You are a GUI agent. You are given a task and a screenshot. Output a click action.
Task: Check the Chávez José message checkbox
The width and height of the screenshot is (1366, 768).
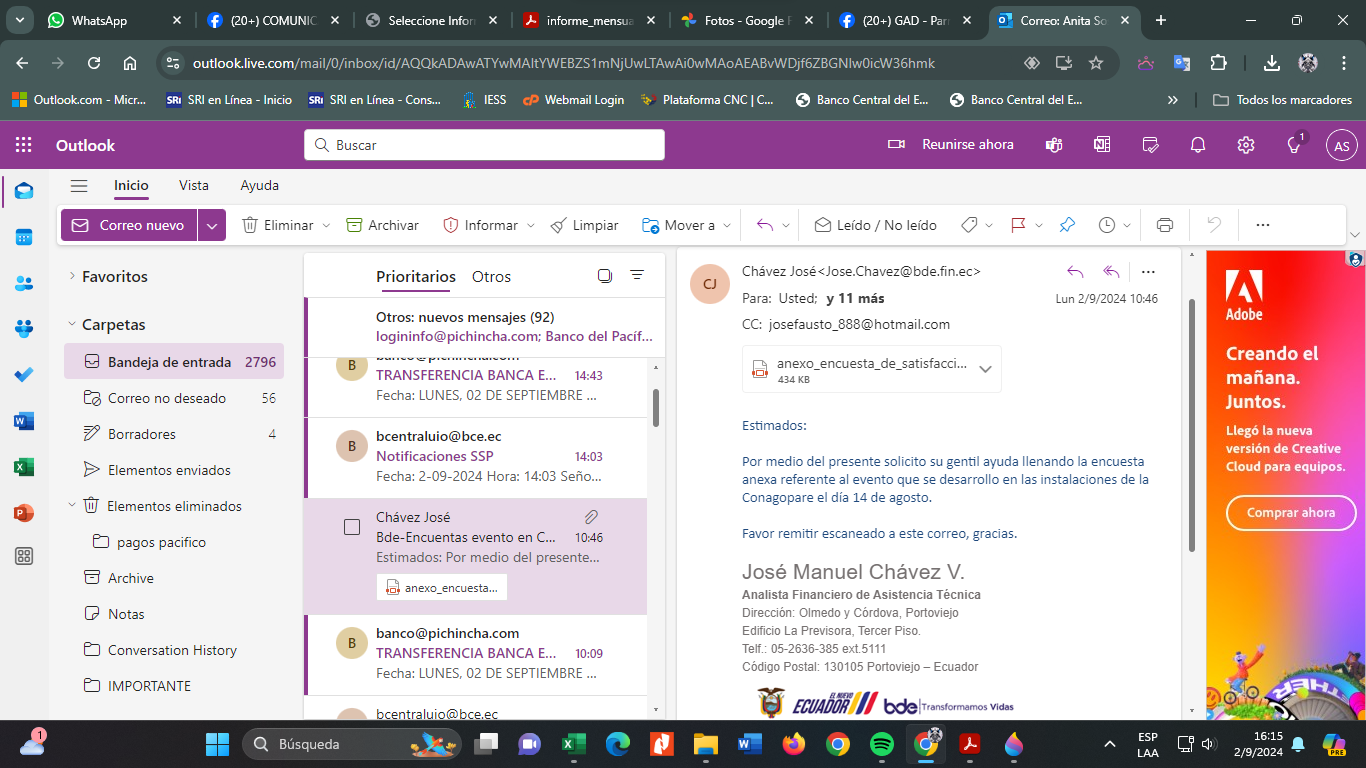pos(352,527)
